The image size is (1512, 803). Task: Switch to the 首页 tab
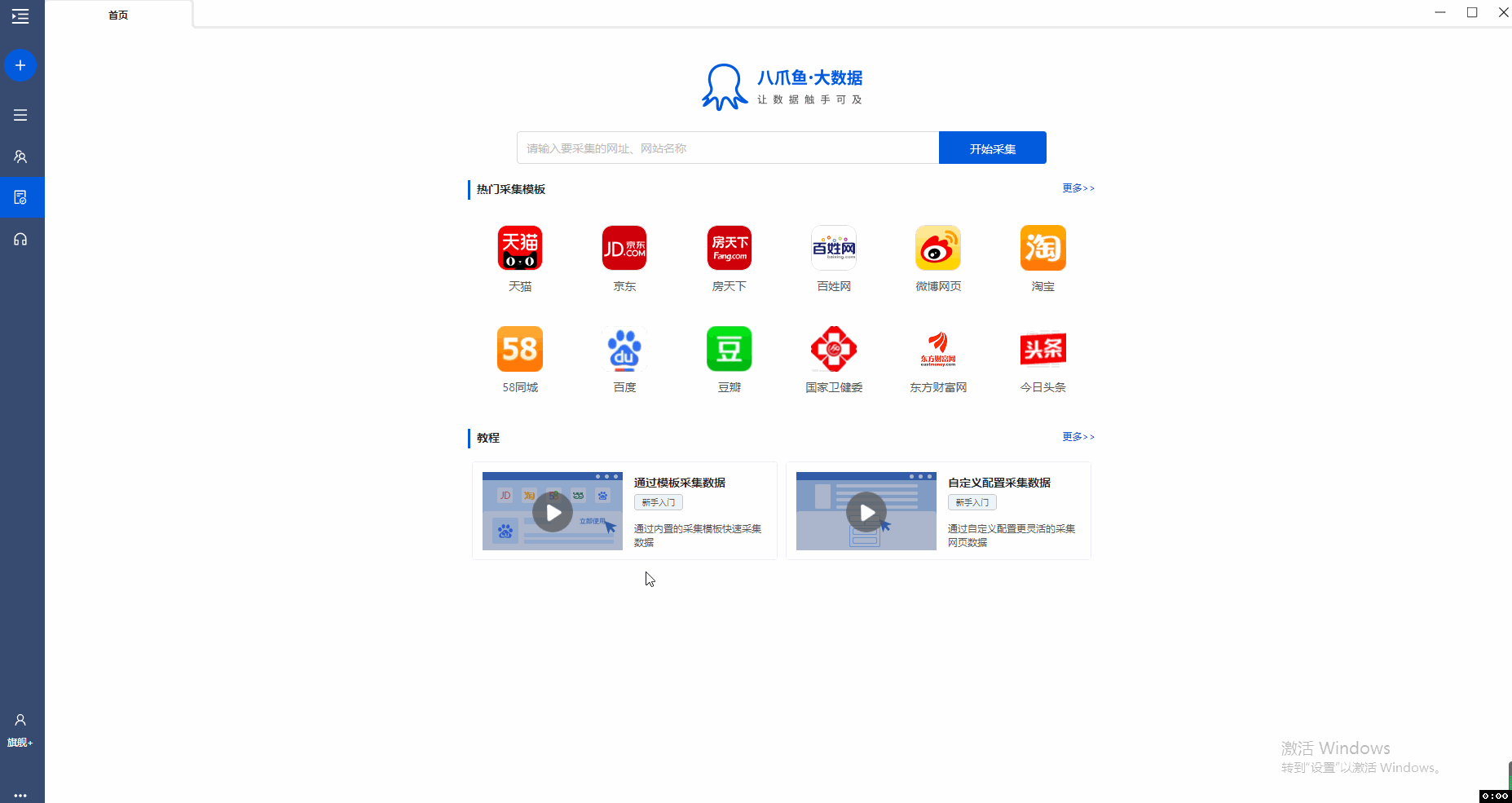tap(118, 15)
